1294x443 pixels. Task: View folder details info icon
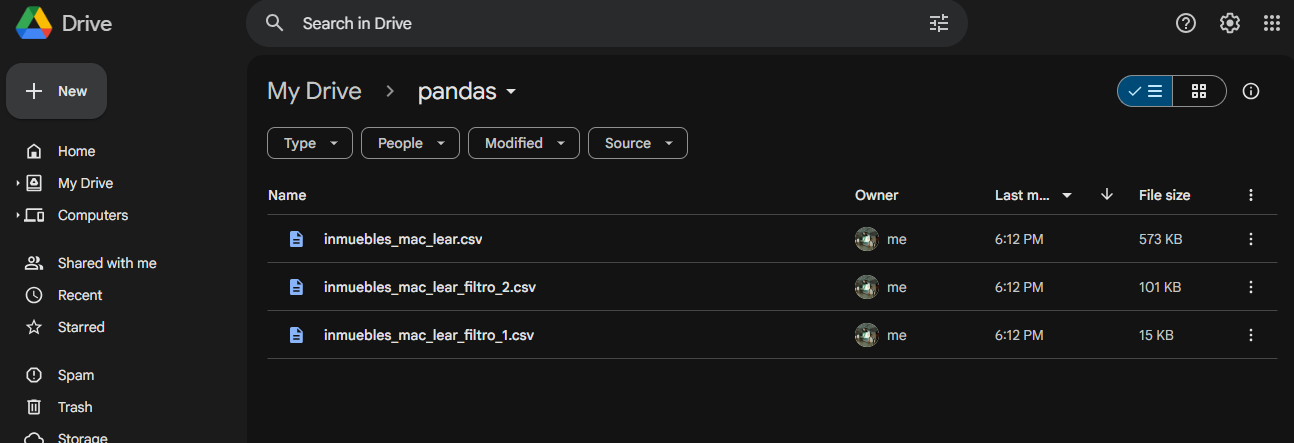(x=1250, y=91)
